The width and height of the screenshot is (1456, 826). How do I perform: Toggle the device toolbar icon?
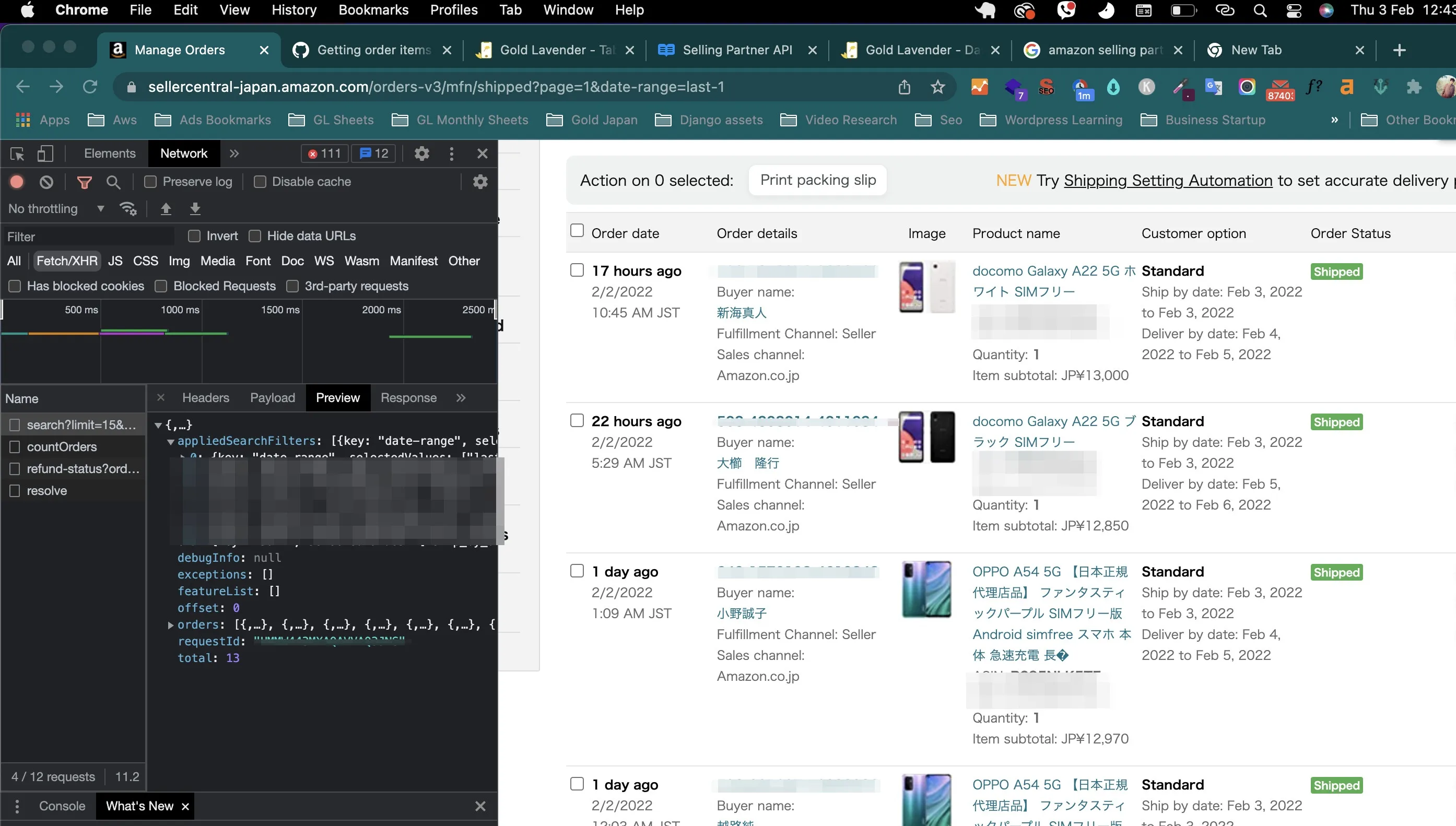pyautogui.click(x=45, y=154)
